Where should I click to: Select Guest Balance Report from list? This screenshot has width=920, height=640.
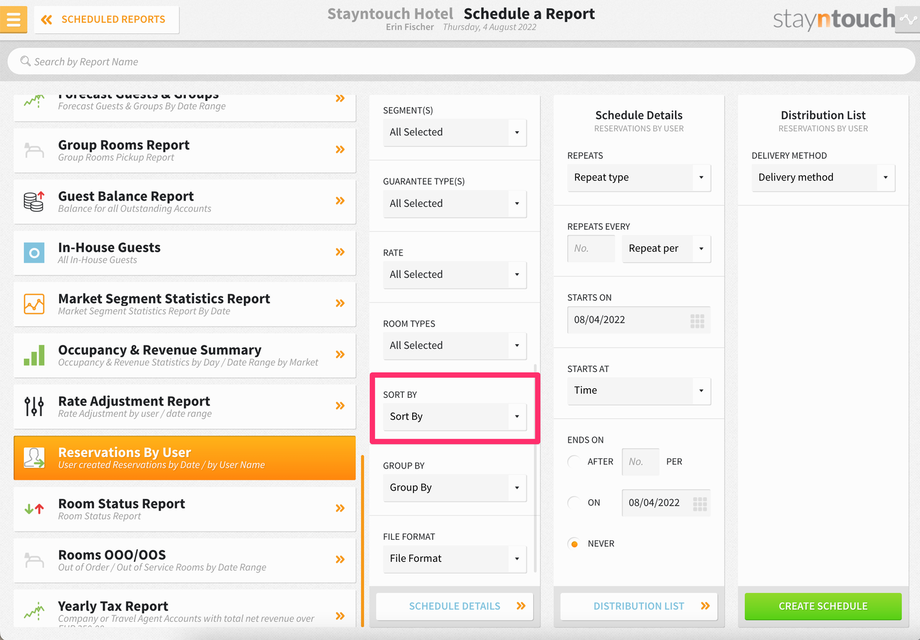point(185,201)
